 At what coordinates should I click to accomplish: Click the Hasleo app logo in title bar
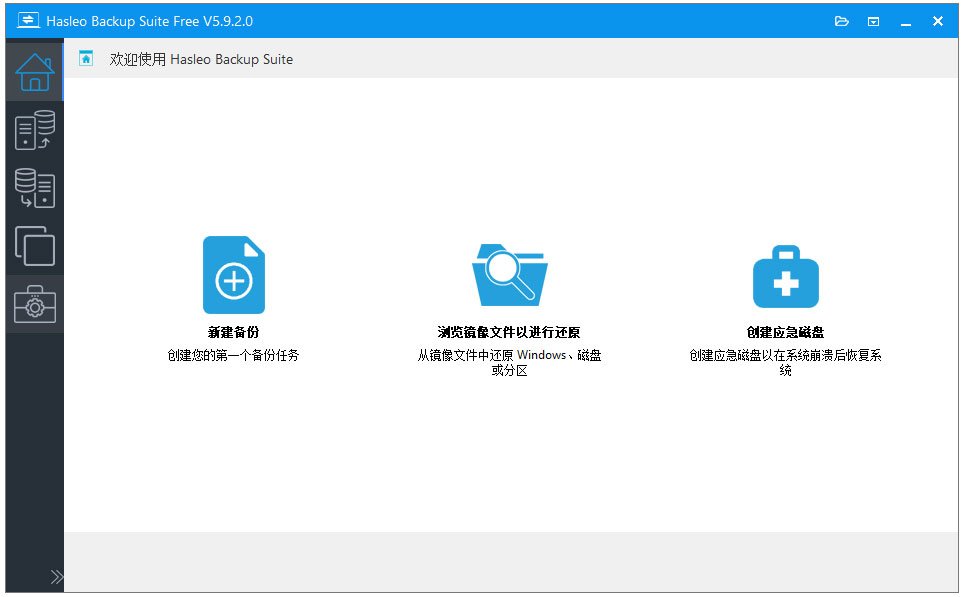(x=28, y=20)
